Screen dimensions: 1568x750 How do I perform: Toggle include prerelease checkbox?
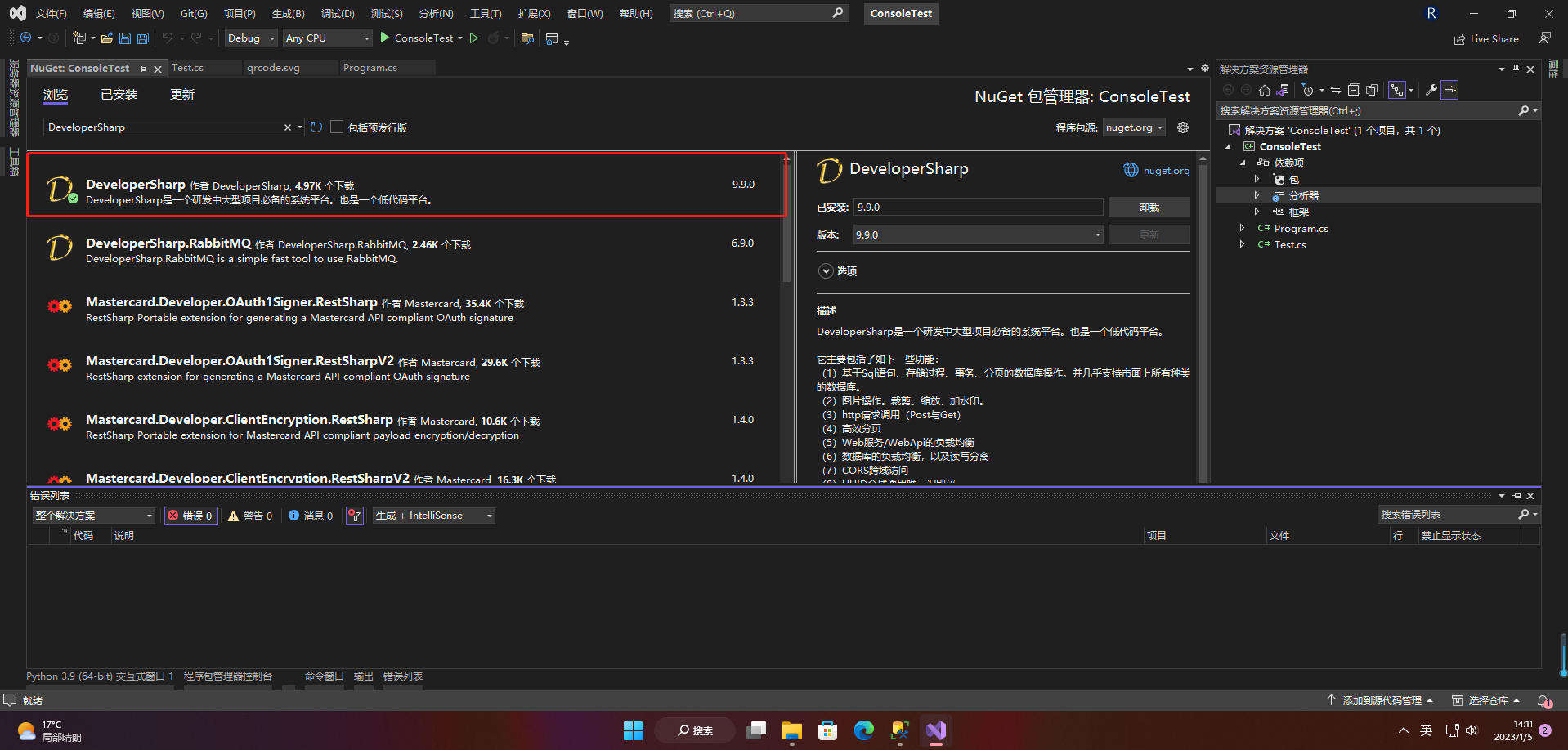coord(337,127)
